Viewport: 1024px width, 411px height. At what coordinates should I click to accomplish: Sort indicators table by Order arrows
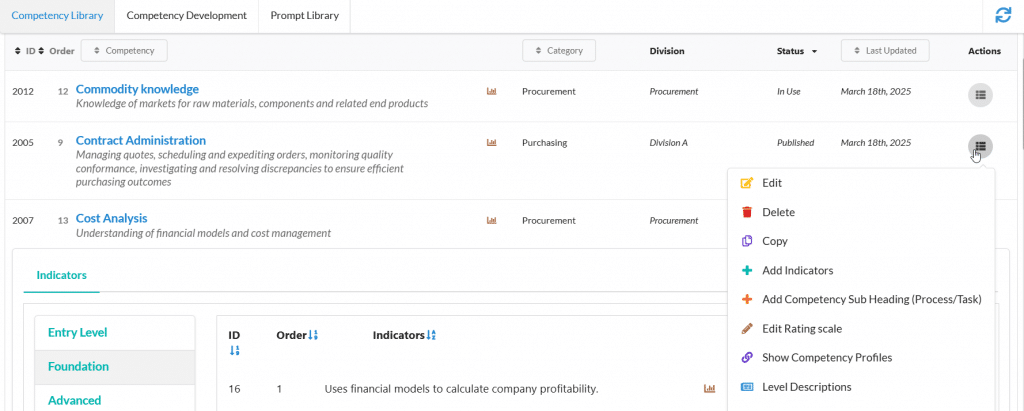(313, 335)
